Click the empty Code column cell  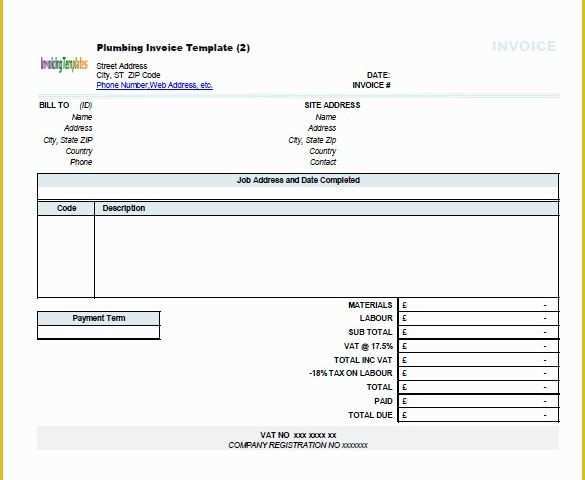[x=66, y=256]
